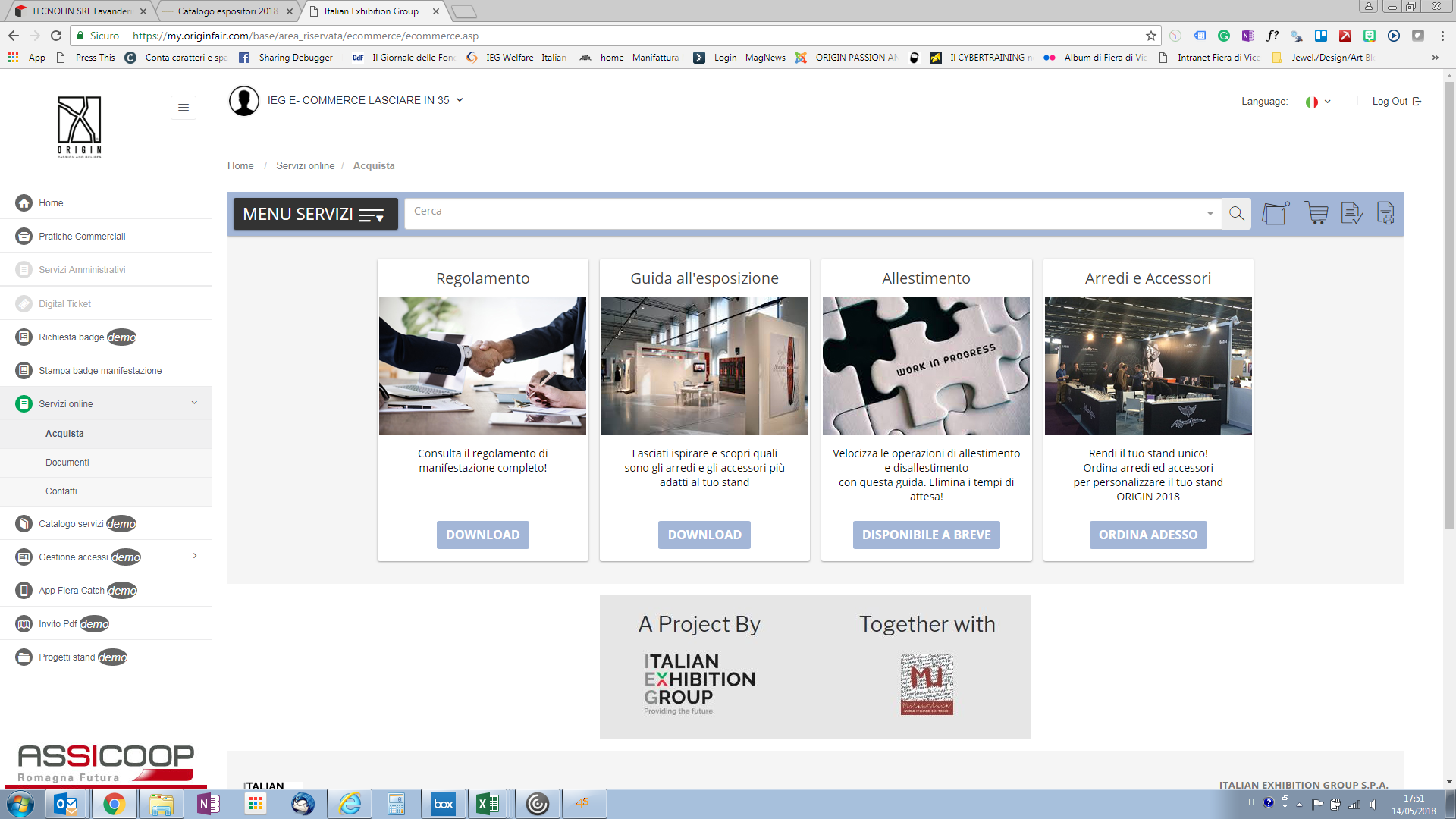Screen dimensions: 1456x819
Task: Click into the Cerca search input field
Action: [804, 212]
